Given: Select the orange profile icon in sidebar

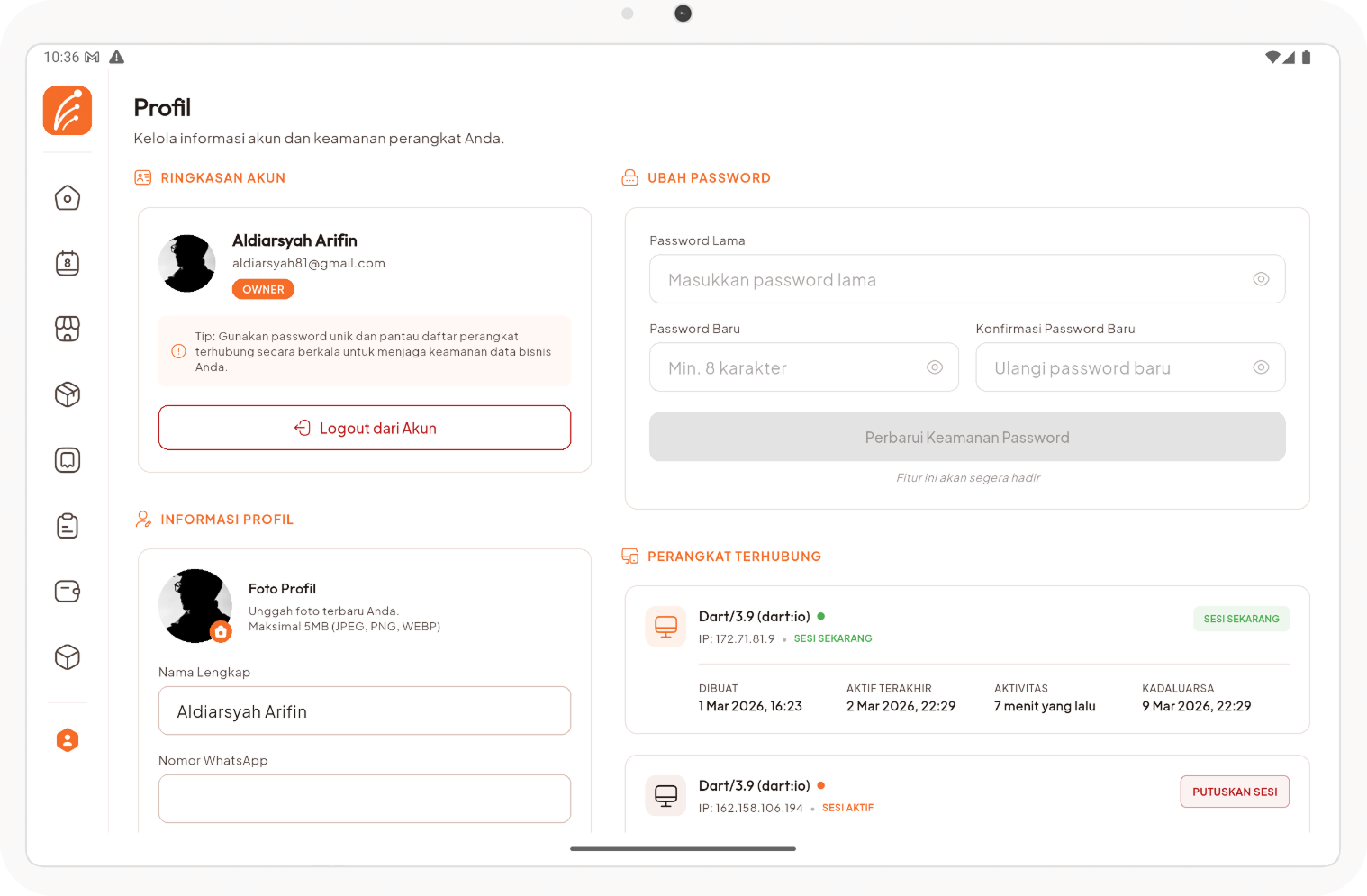Looking at the screenshot, I should point(68,740).
